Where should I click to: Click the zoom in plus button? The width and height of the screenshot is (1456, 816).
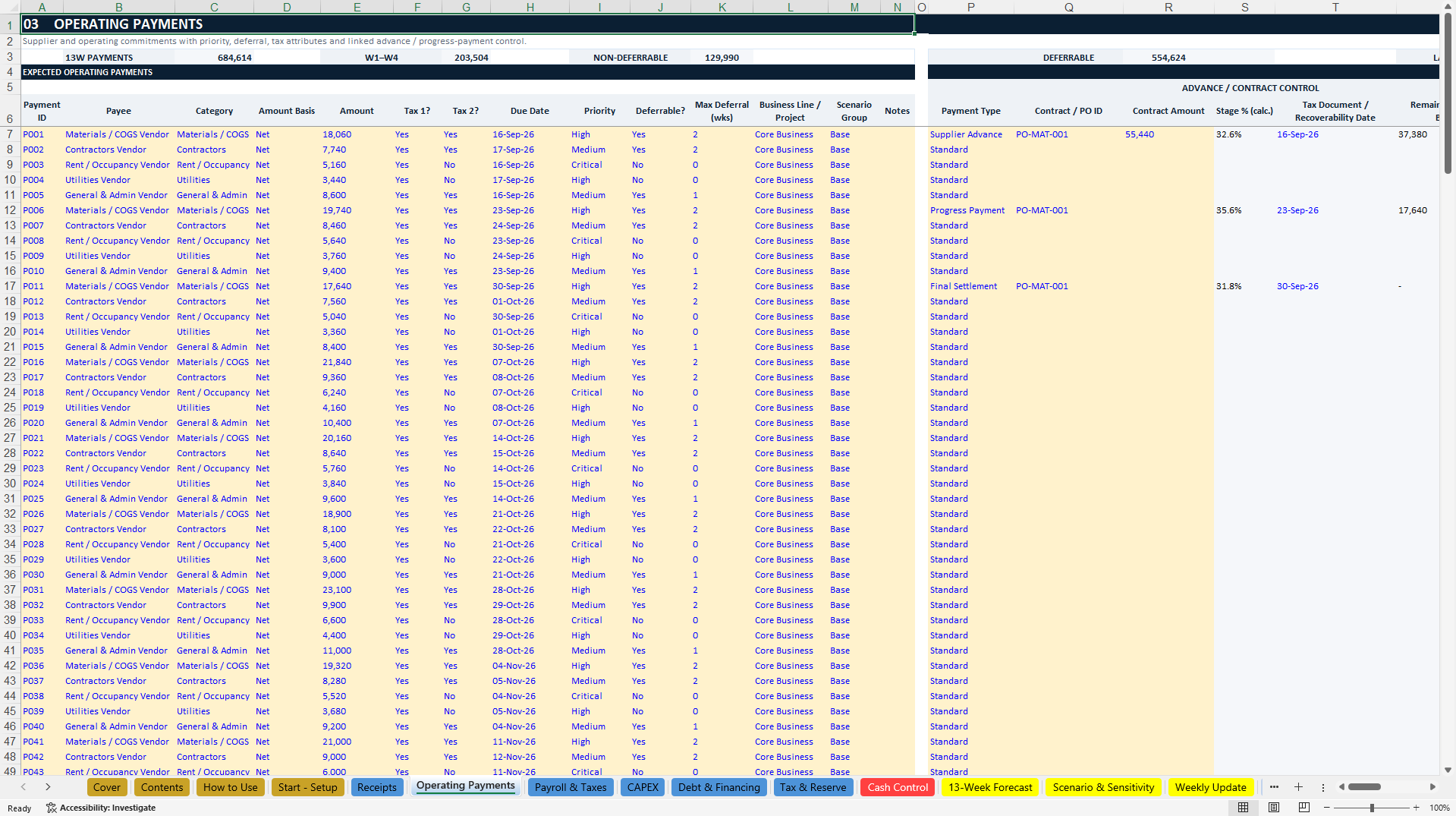(1416, 808)
